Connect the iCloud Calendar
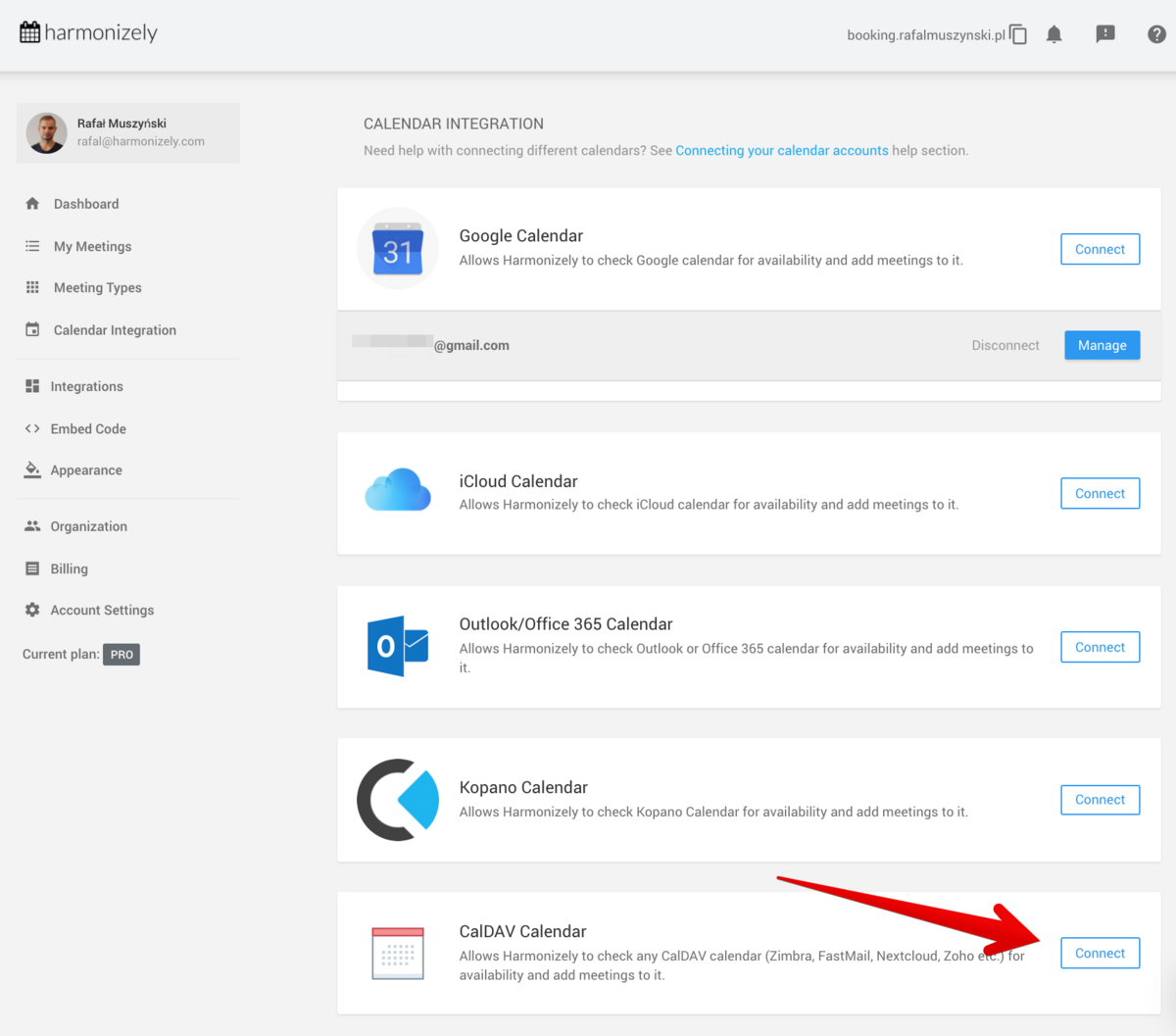The image size is (1176, 1036). pos(1100,493)
